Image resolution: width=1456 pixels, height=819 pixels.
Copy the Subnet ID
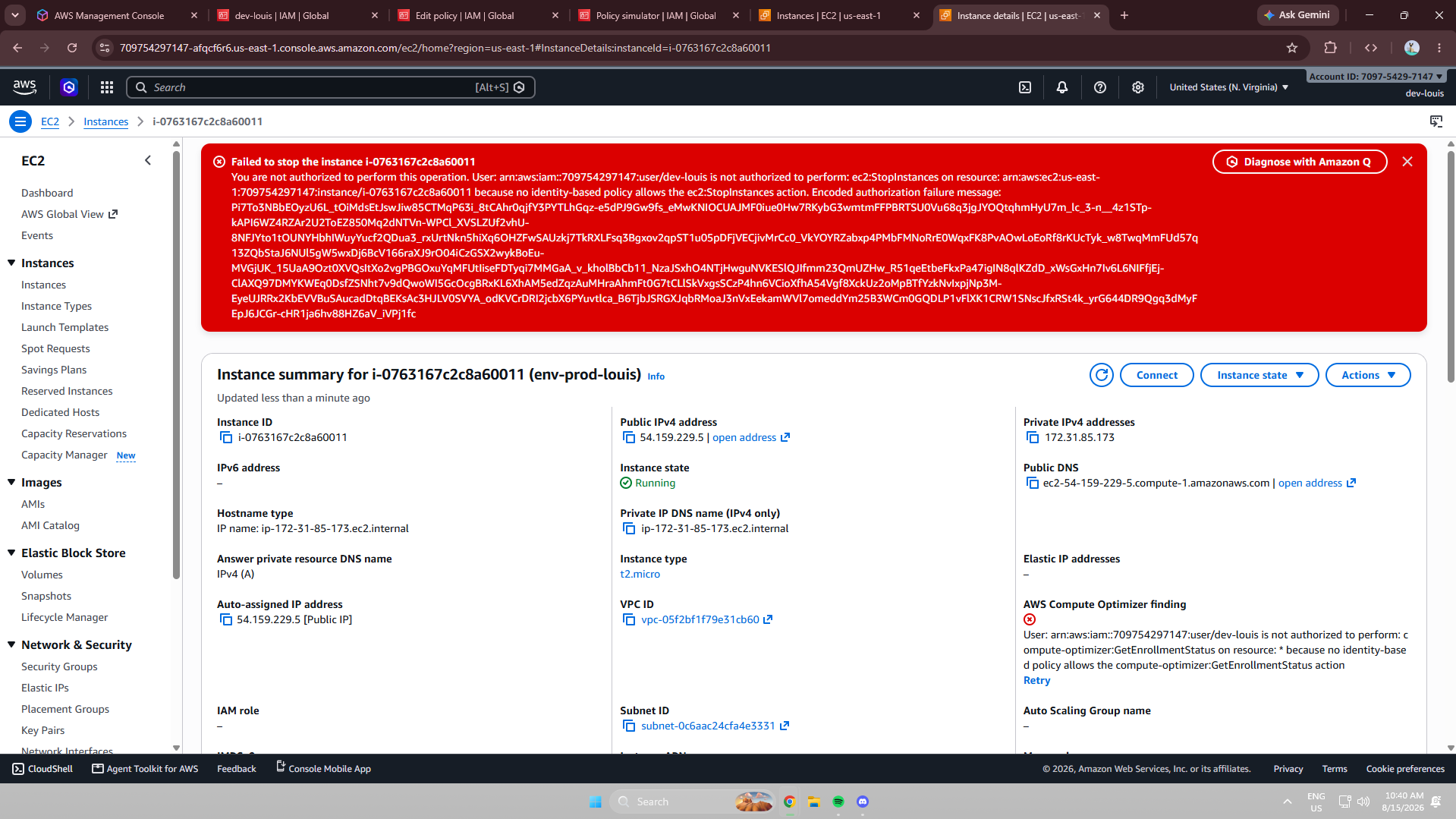tap(628, 726)
